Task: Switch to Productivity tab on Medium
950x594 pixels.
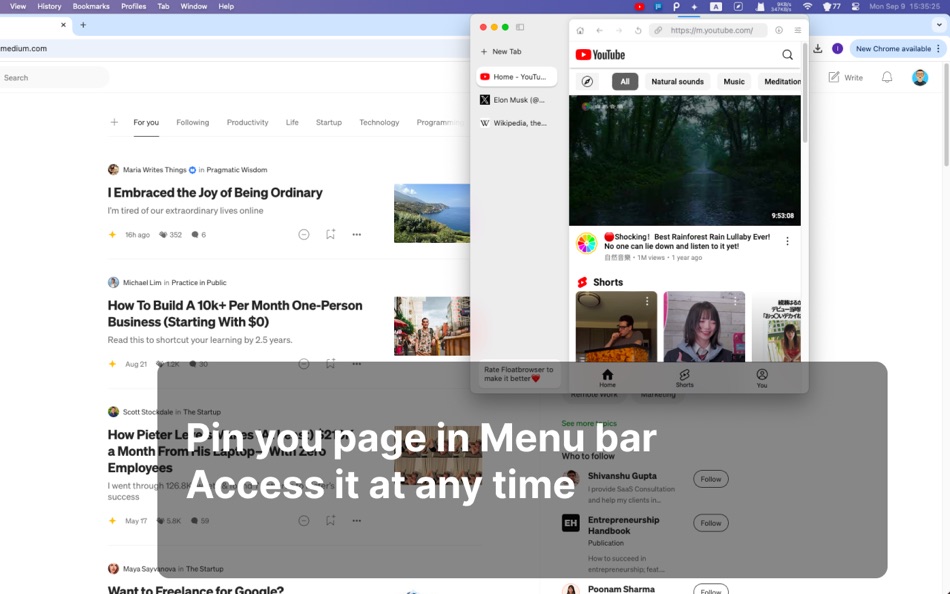Action: tap(247, 122)
